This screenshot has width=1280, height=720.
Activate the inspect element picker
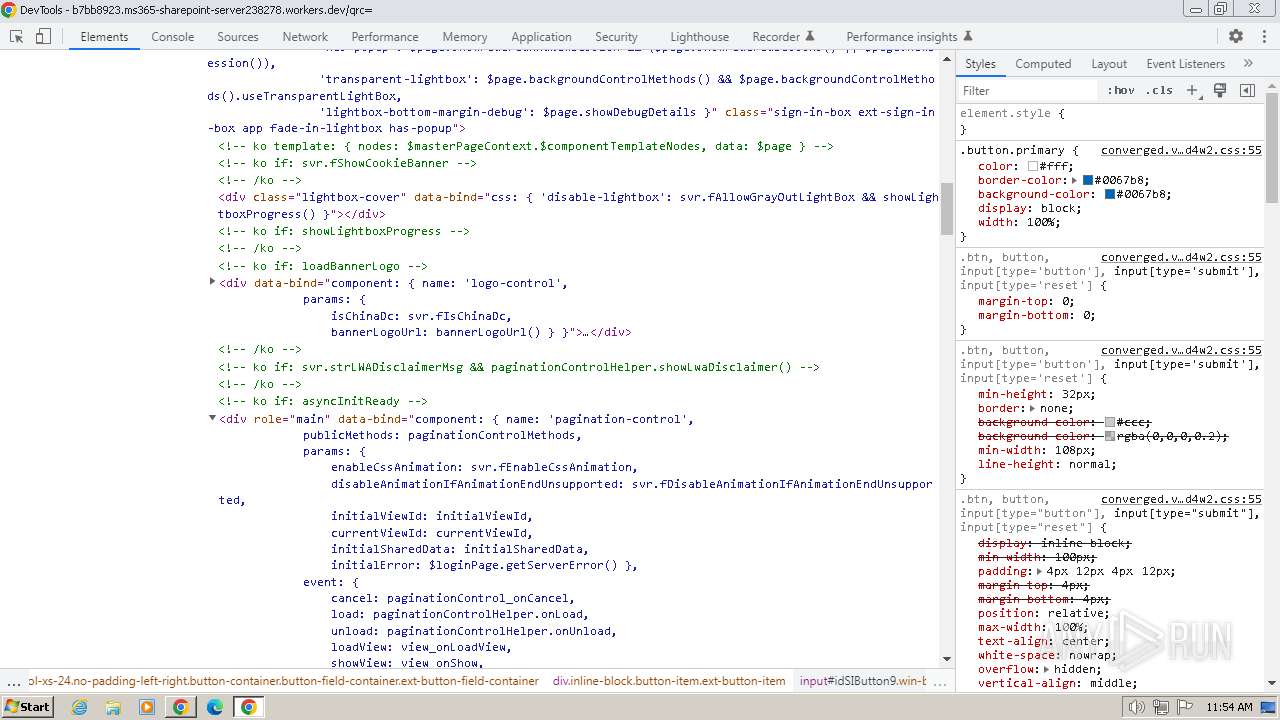[16, 36]
